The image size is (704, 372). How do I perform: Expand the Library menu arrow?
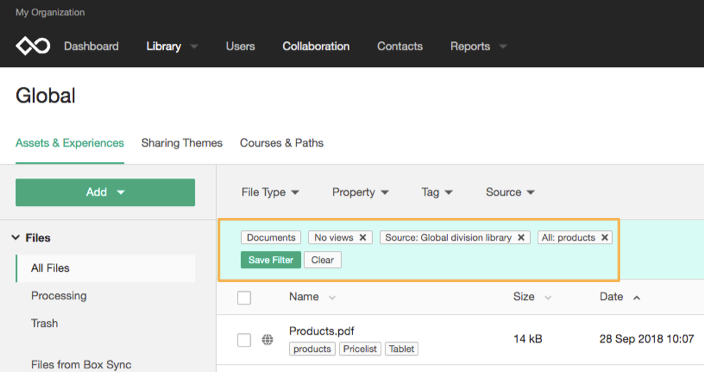click(194, 46)
